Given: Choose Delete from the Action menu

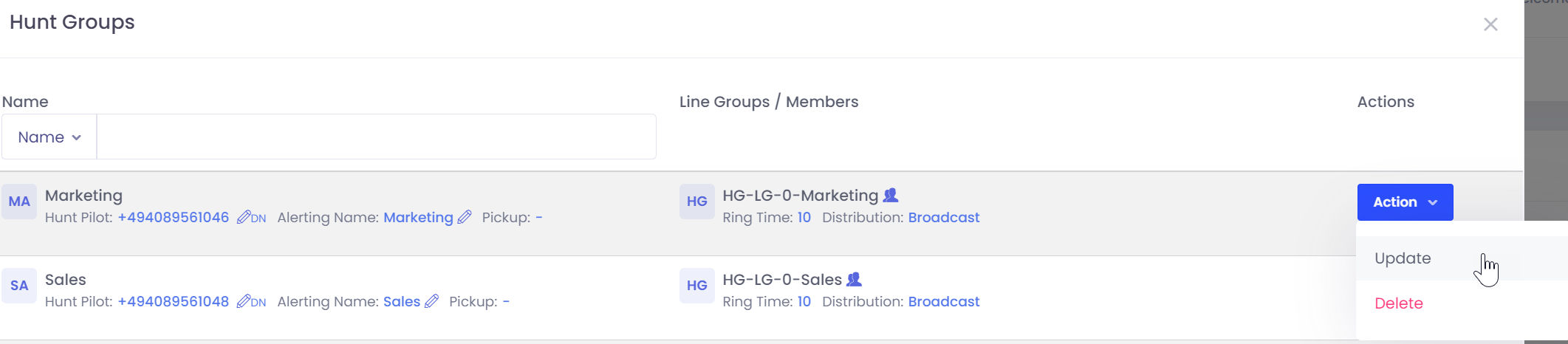Looking at the screenshot, I should [1398, 303].
